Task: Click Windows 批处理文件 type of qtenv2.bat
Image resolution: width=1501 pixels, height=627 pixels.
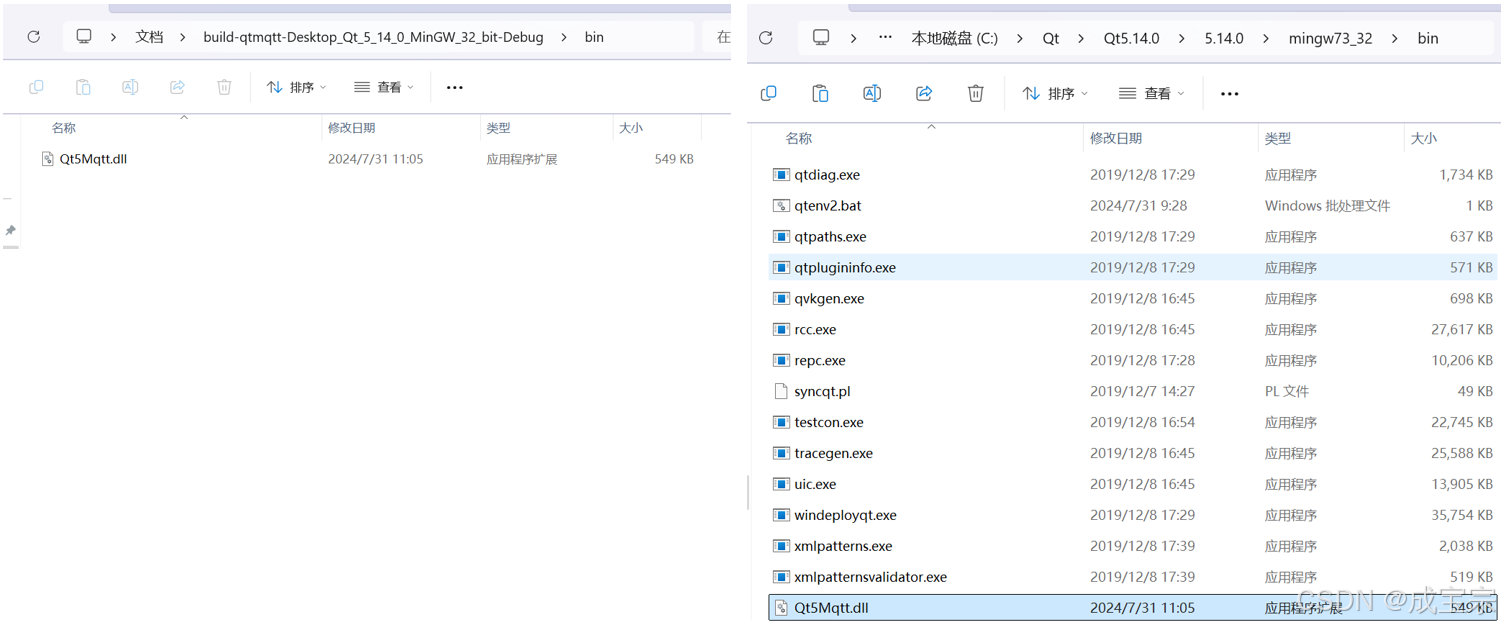Action: point(1327,206)
